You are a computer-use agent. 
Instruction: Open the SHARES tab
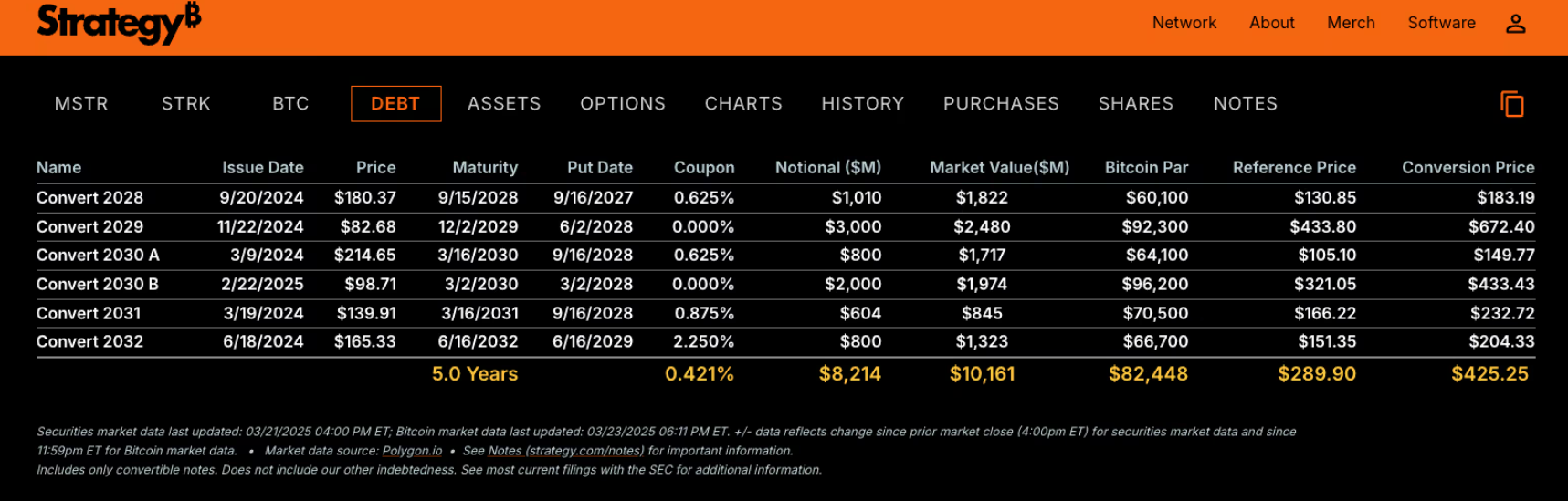[x=1135, y=104]
